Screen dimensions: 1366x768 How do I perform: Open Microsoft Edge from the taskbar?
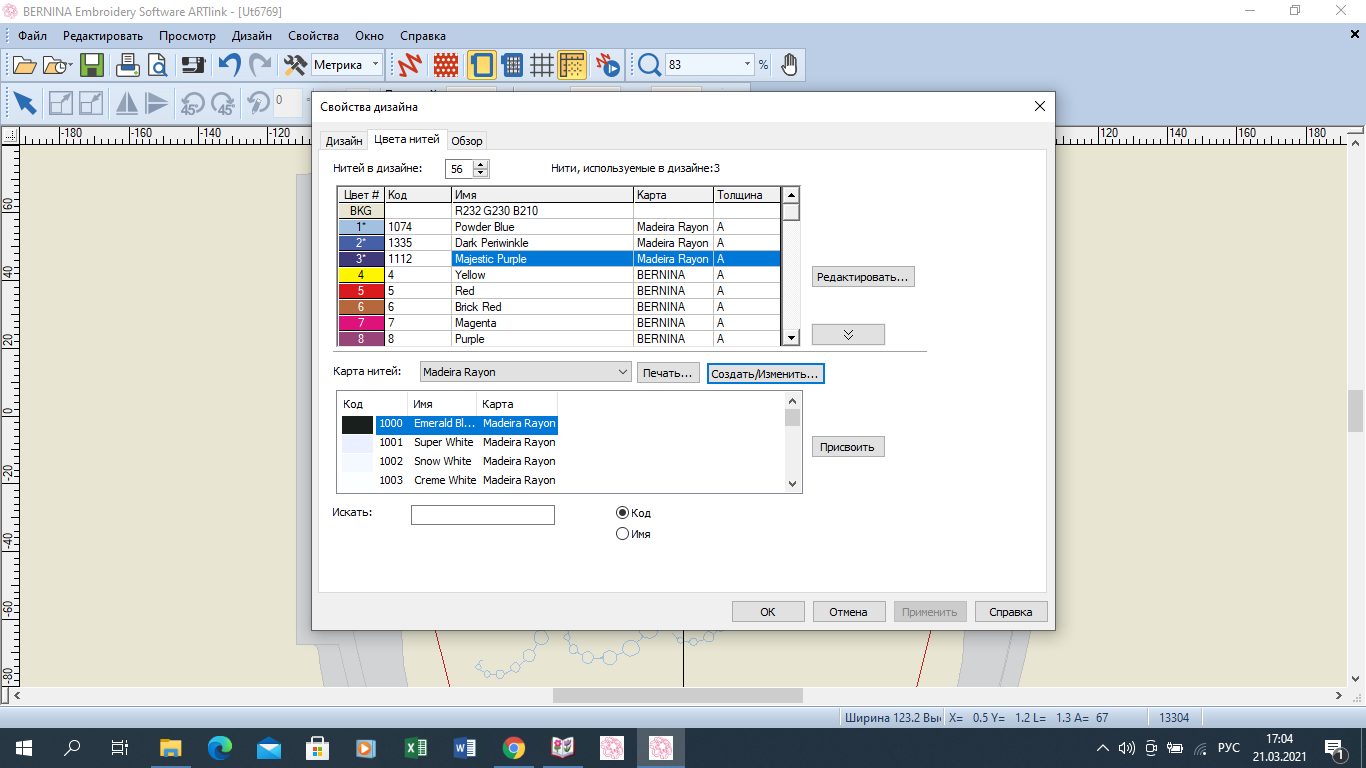220,748
